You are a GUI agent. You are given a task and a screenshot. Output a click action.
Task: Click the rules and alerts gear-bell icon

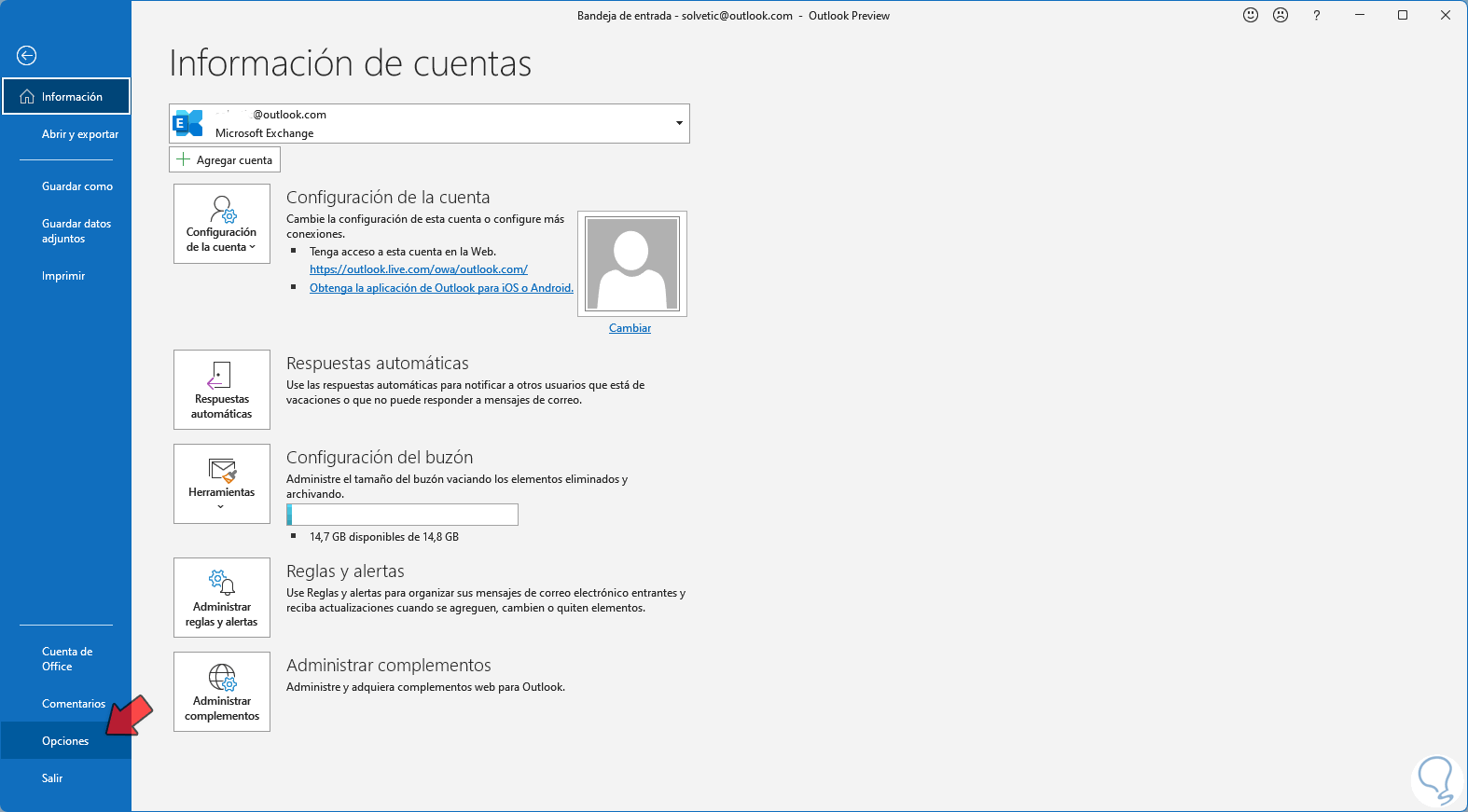point(222,583)
